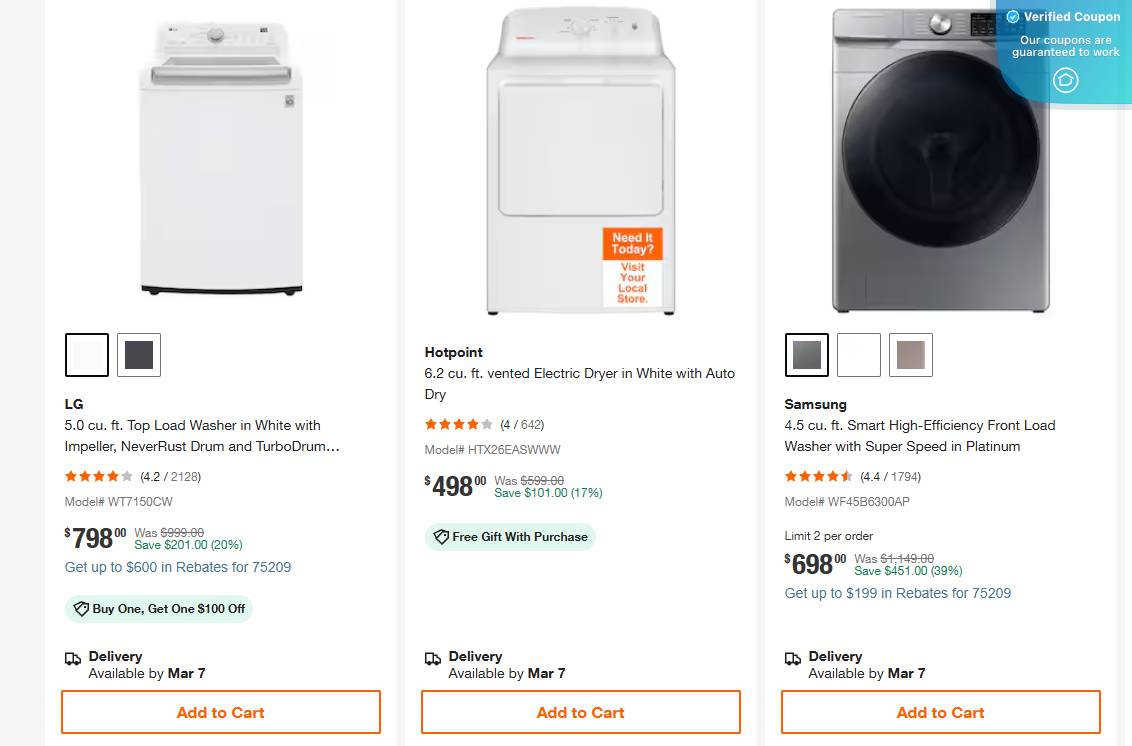
Task: Click the delivery truck icon under the Samsung washer
Action: tap(792, 657)
